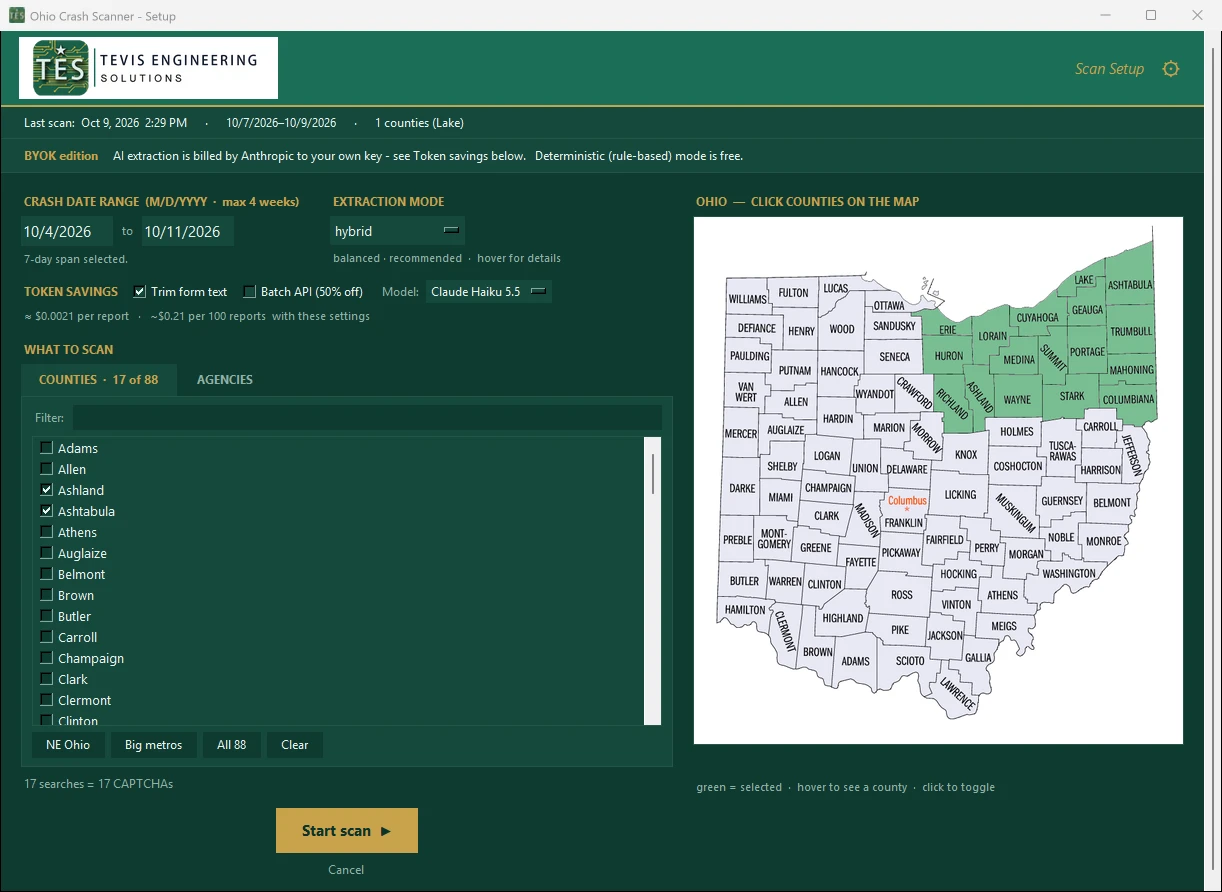Check the Carroll county checkbox

(46, 637)
